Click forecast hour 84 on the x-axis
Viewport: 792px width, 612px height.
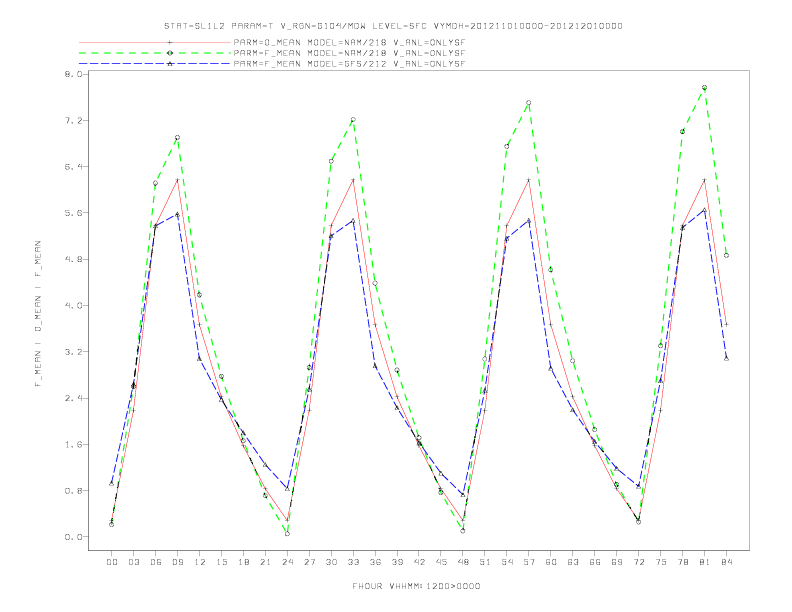(726, 562)
